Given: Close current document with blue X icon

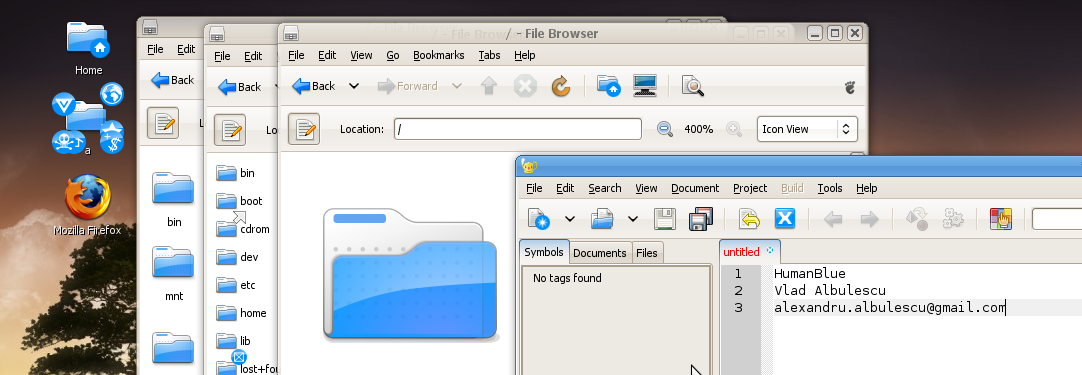Looking at the screenshot, I should (x=785, y=220).
